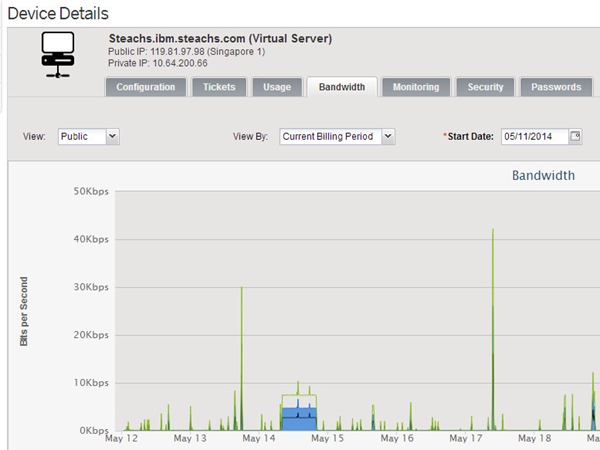Click the virtual server device icon
600x450 pixels.
click(58, 55)
